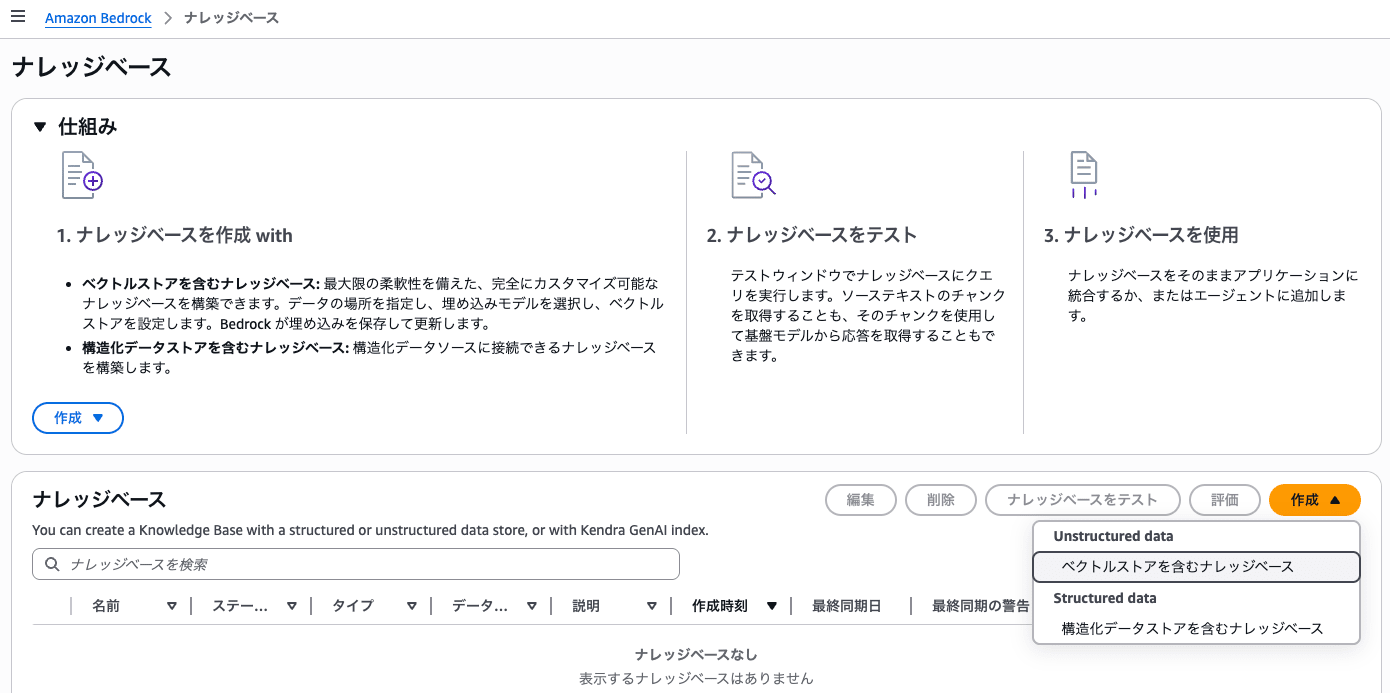This screenshot has width=1390, height=693.
Task: Sort by the ステー... column arrow
Action: pyautogui.click(x=292, y=606)
